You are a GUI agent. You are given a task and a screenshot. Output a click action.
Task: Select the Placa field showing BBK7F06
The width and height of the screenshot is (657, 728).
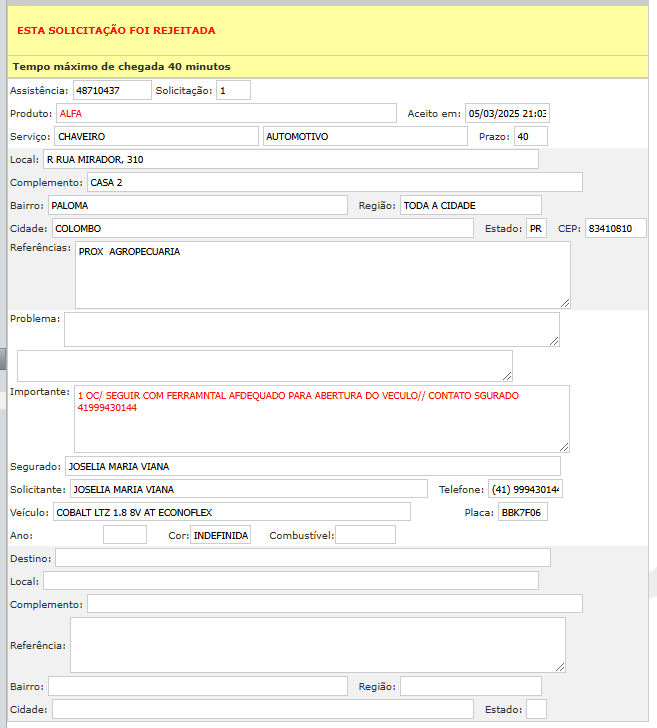pos(522,512)
